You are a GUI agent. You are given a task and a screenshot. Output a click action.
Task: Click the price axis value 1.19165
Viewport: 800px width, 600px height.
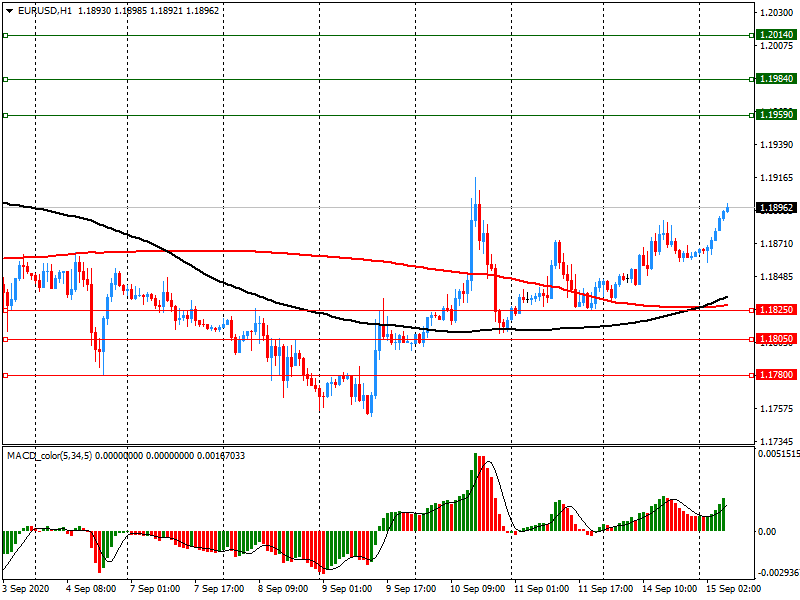[x=776, y=178]
